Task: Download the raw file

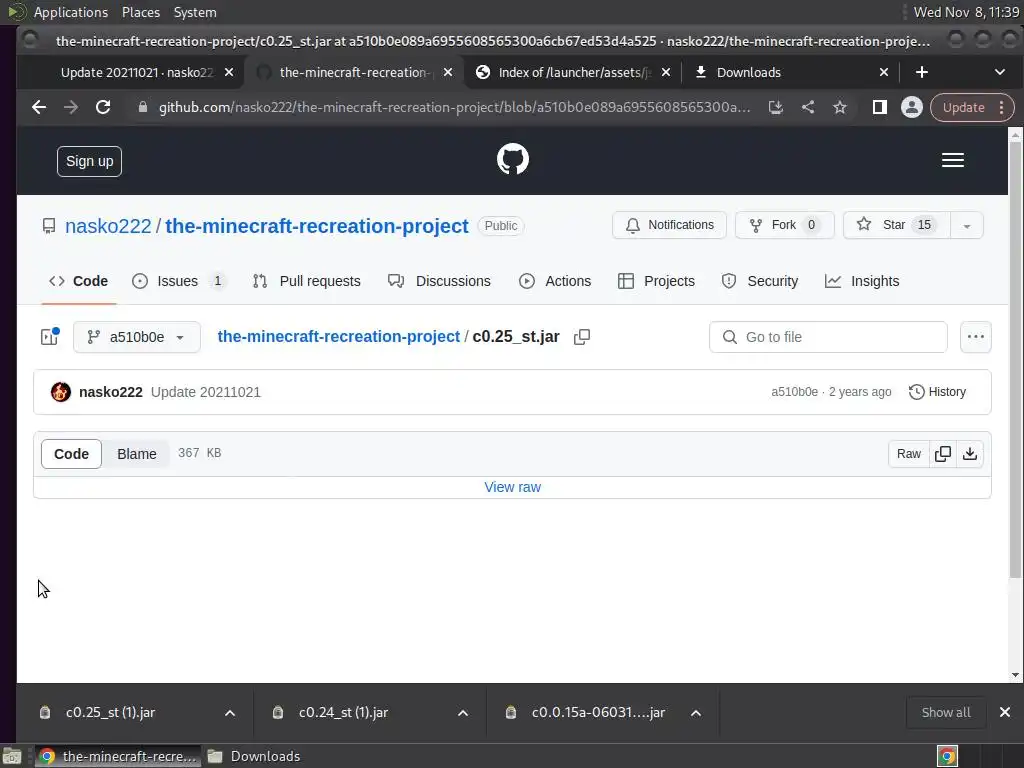Action: point(970,454)
